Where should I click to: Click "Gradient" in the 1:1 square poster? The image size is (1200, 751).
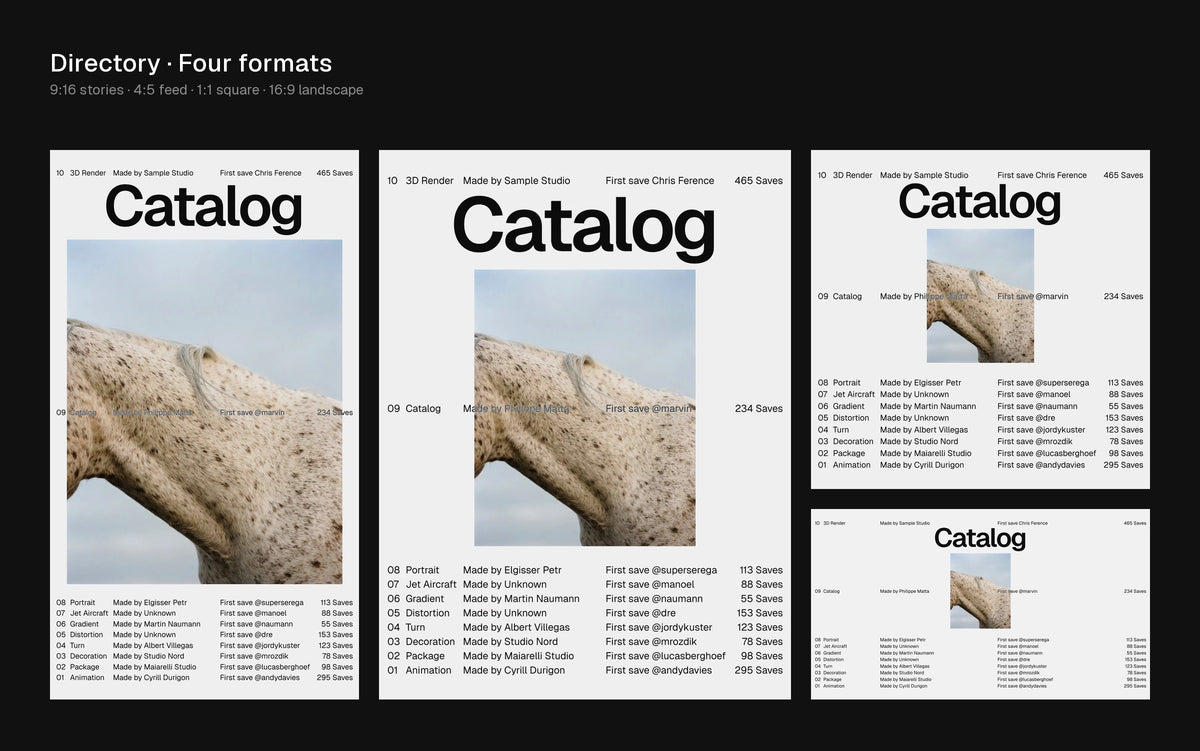[849, 406]
